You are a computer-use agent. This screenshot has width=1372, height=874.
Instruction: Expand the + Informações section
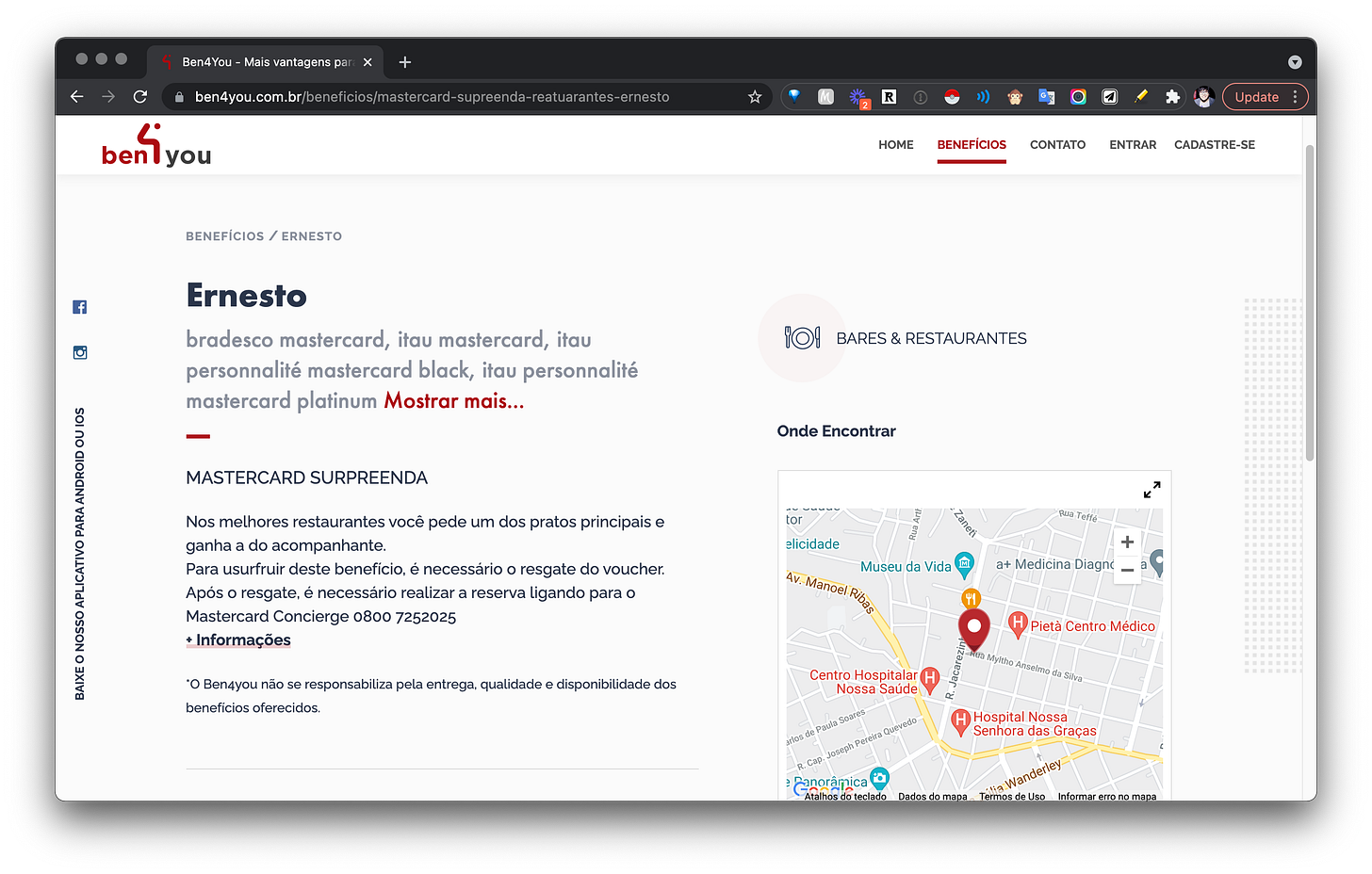click(238, 640)
